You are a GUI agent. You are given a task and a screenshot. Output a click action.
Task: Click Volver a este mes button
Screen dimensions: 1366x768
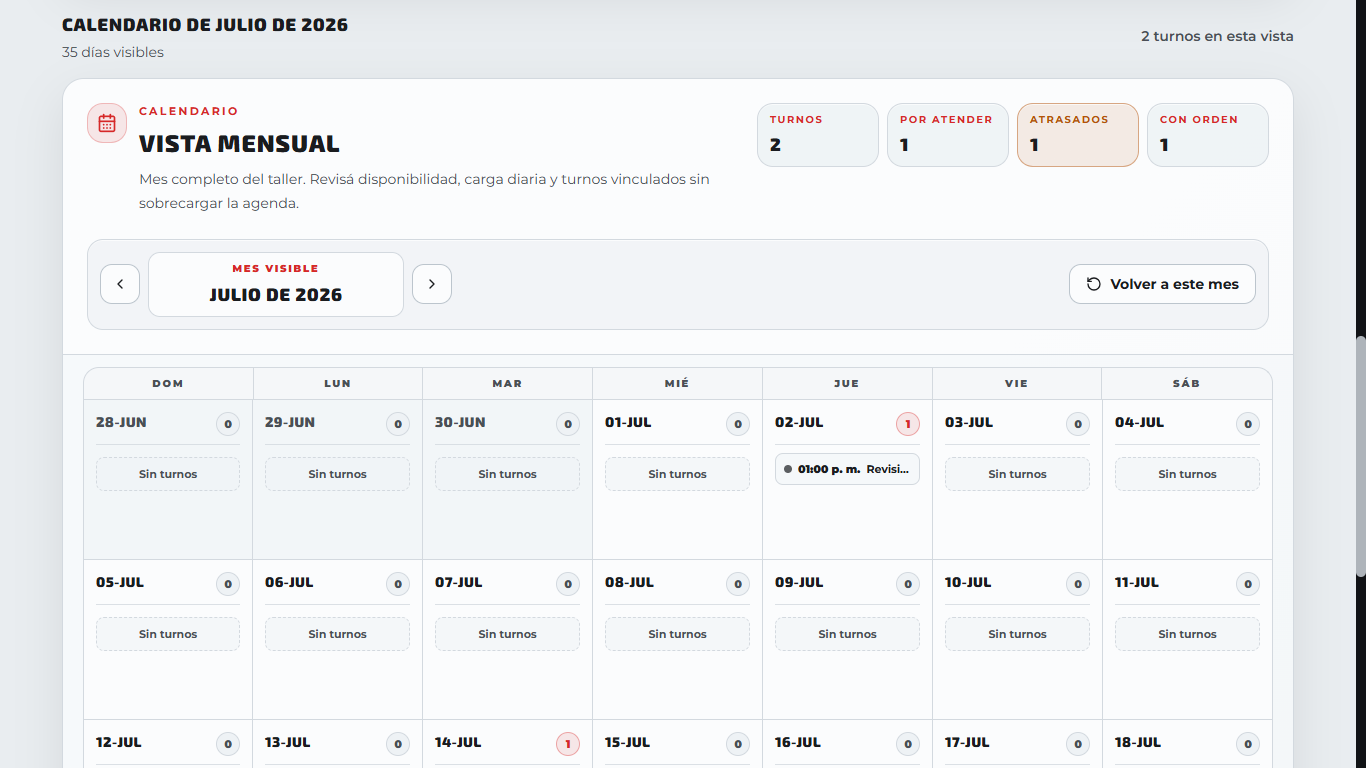(1162, 284)
